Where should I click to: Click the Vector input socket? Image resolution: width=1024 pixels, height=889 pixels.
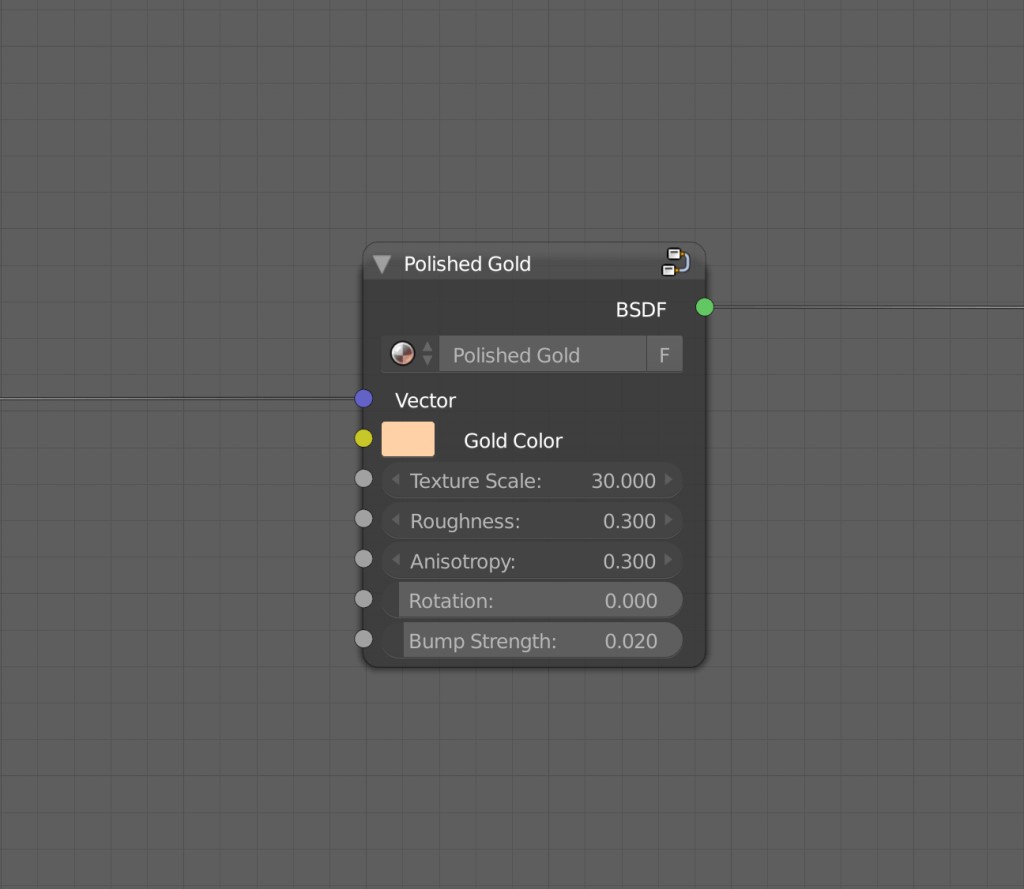coord(363,398)
